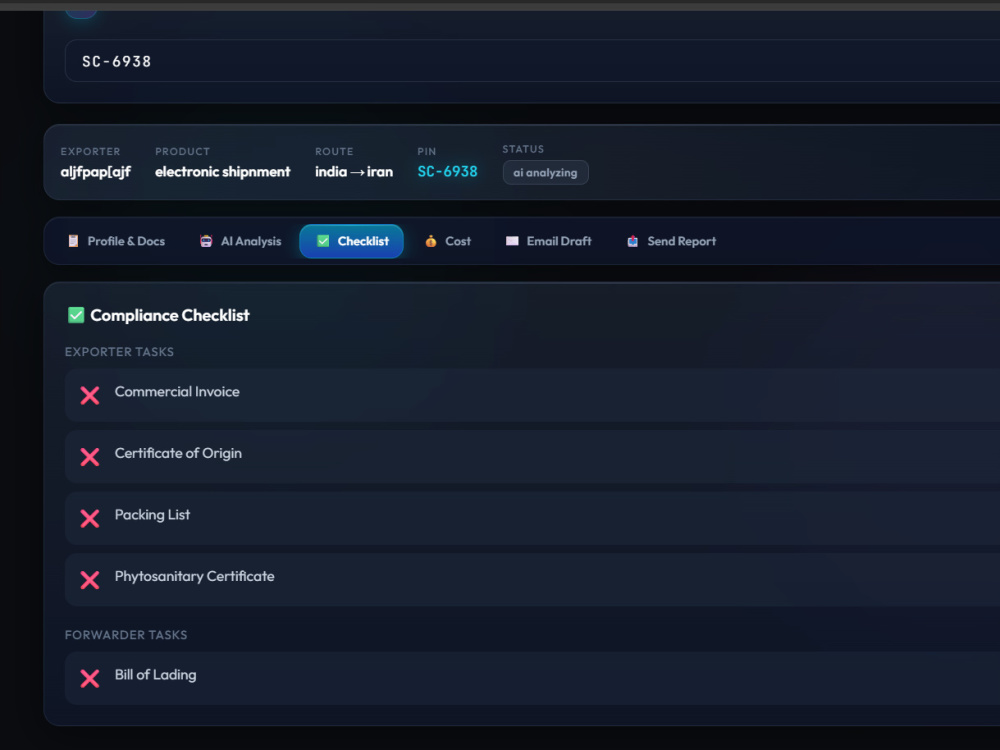Click the Certificate of Origin label

click(178, 453)
